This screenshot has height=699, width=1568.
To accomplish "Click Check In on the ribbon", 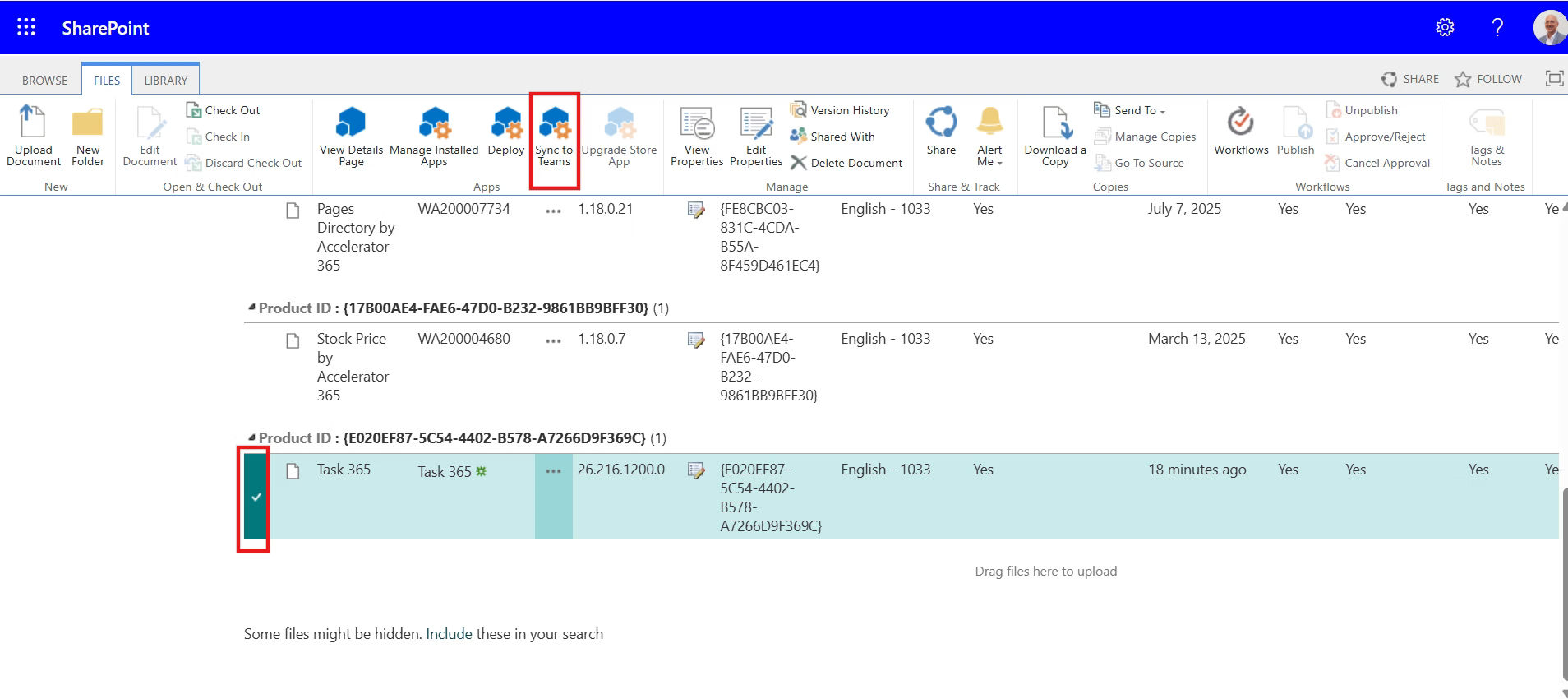I will [x=218, y=137].
